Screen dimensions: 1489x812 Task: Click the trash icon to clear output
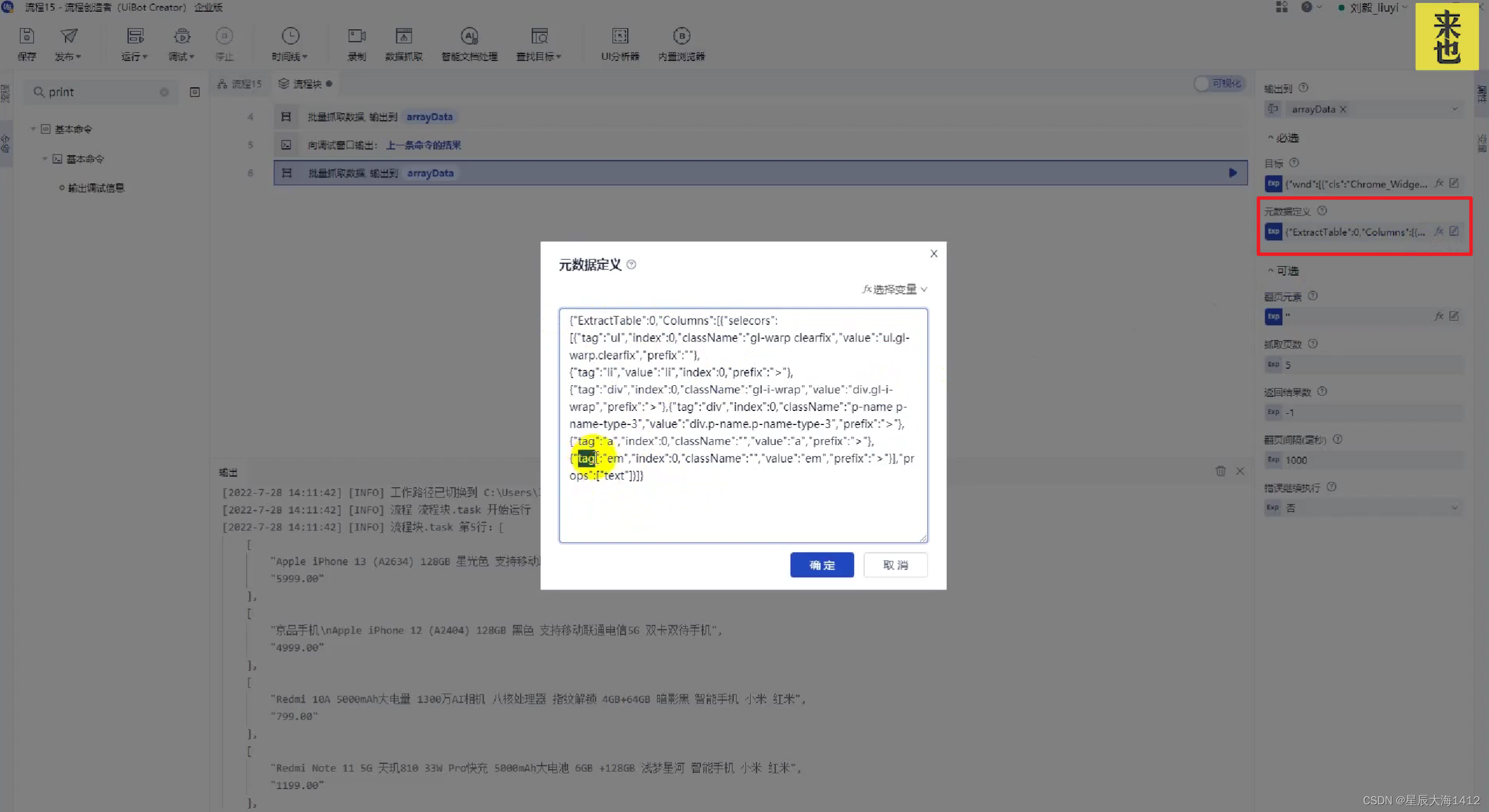tap(1220, 471)
